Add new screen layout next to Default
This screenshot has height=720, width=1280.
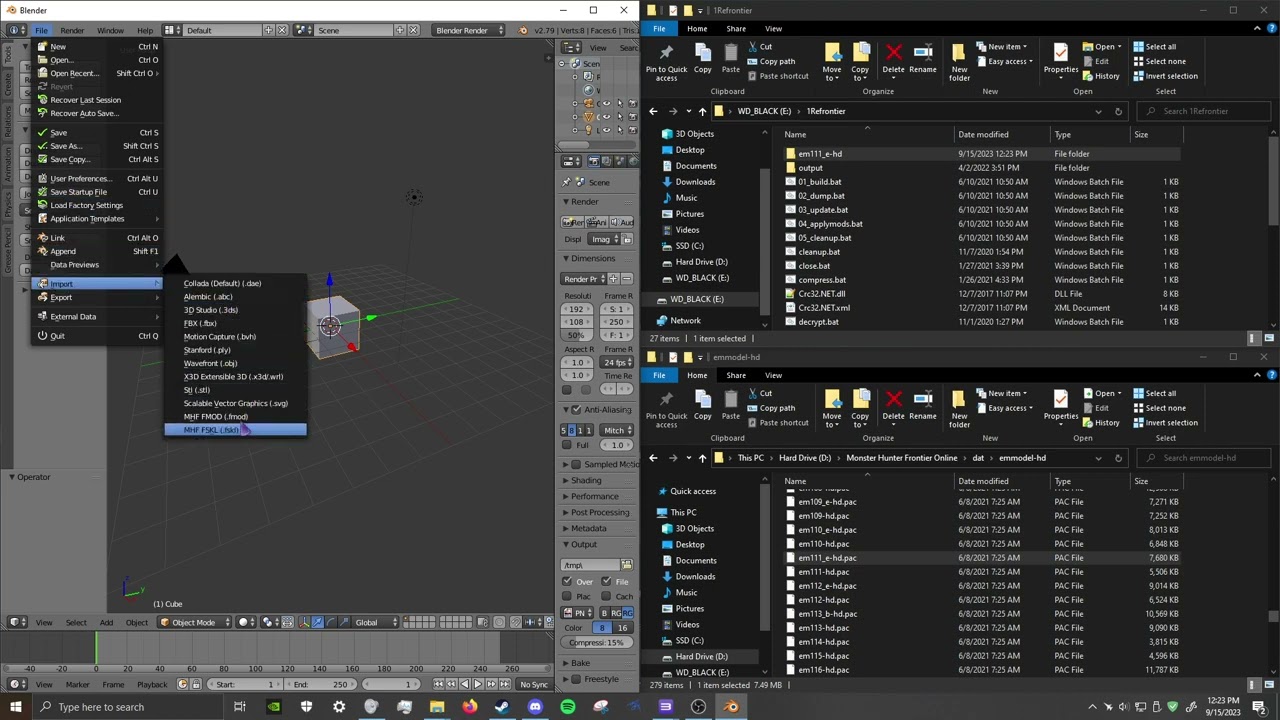(x=269, y=30)
